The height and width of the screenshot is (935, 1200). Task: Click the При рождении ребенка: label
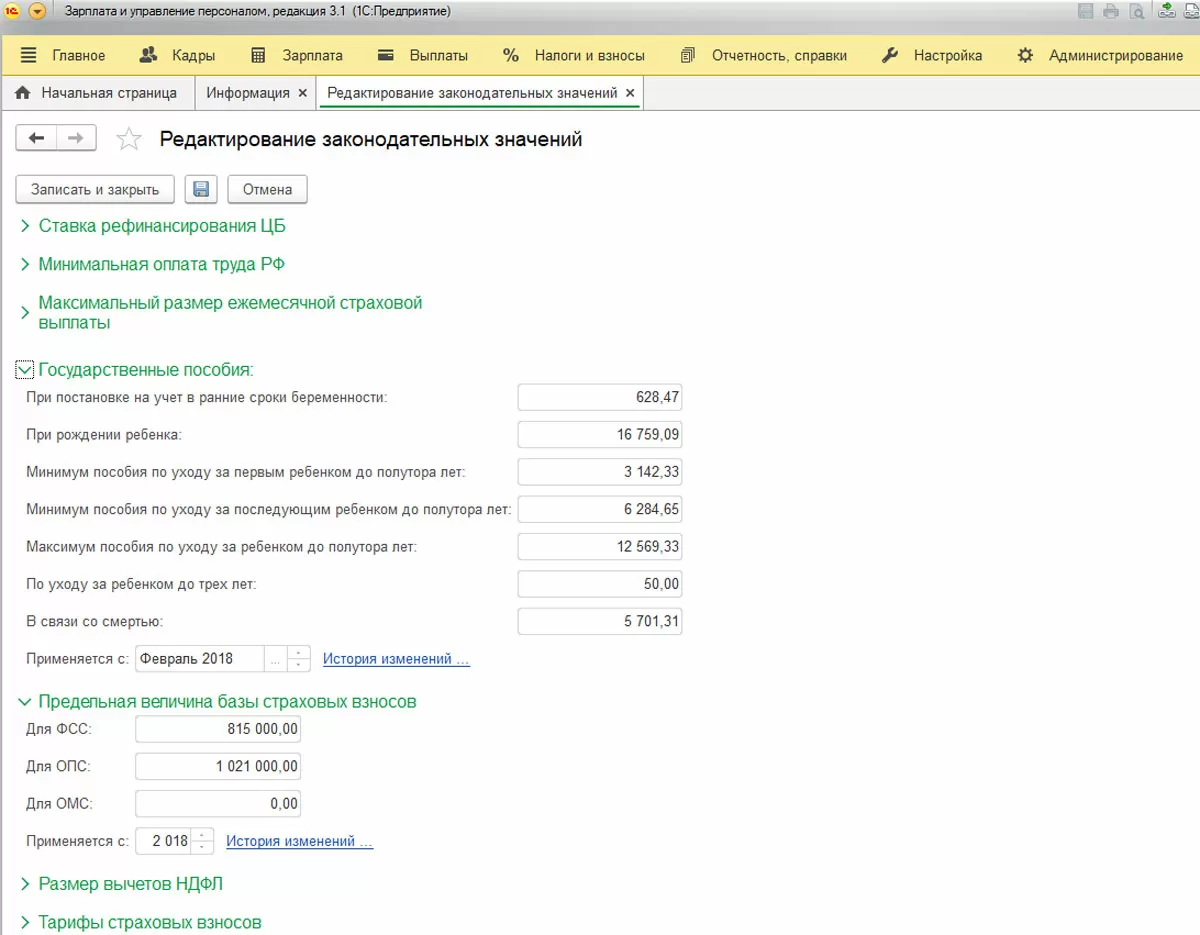click(x=104, y=435)
